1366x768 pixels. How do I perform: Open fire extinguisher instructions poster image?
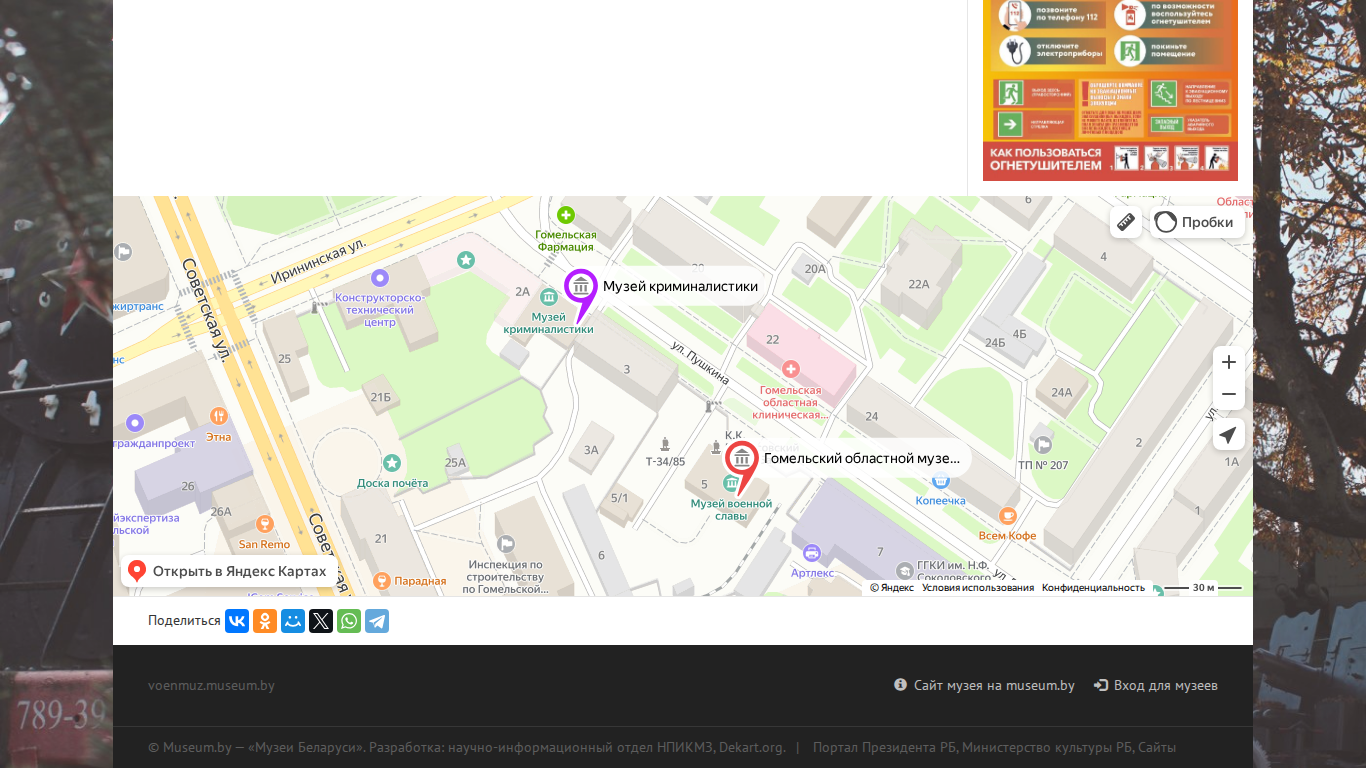point(1110,90)
